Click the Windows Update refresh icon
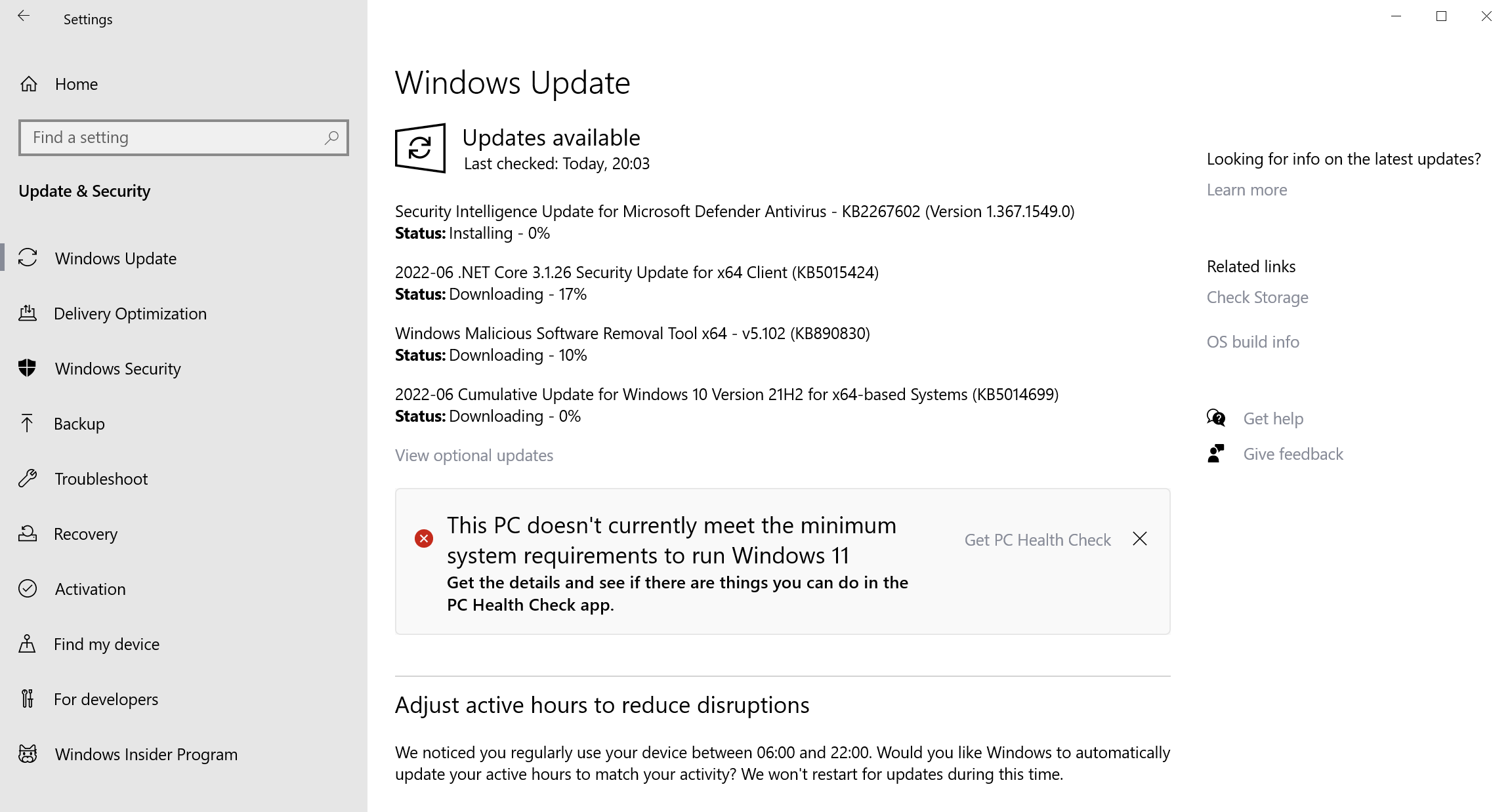The width and height of the screenshot is (1510, 812). click(419, 147)
